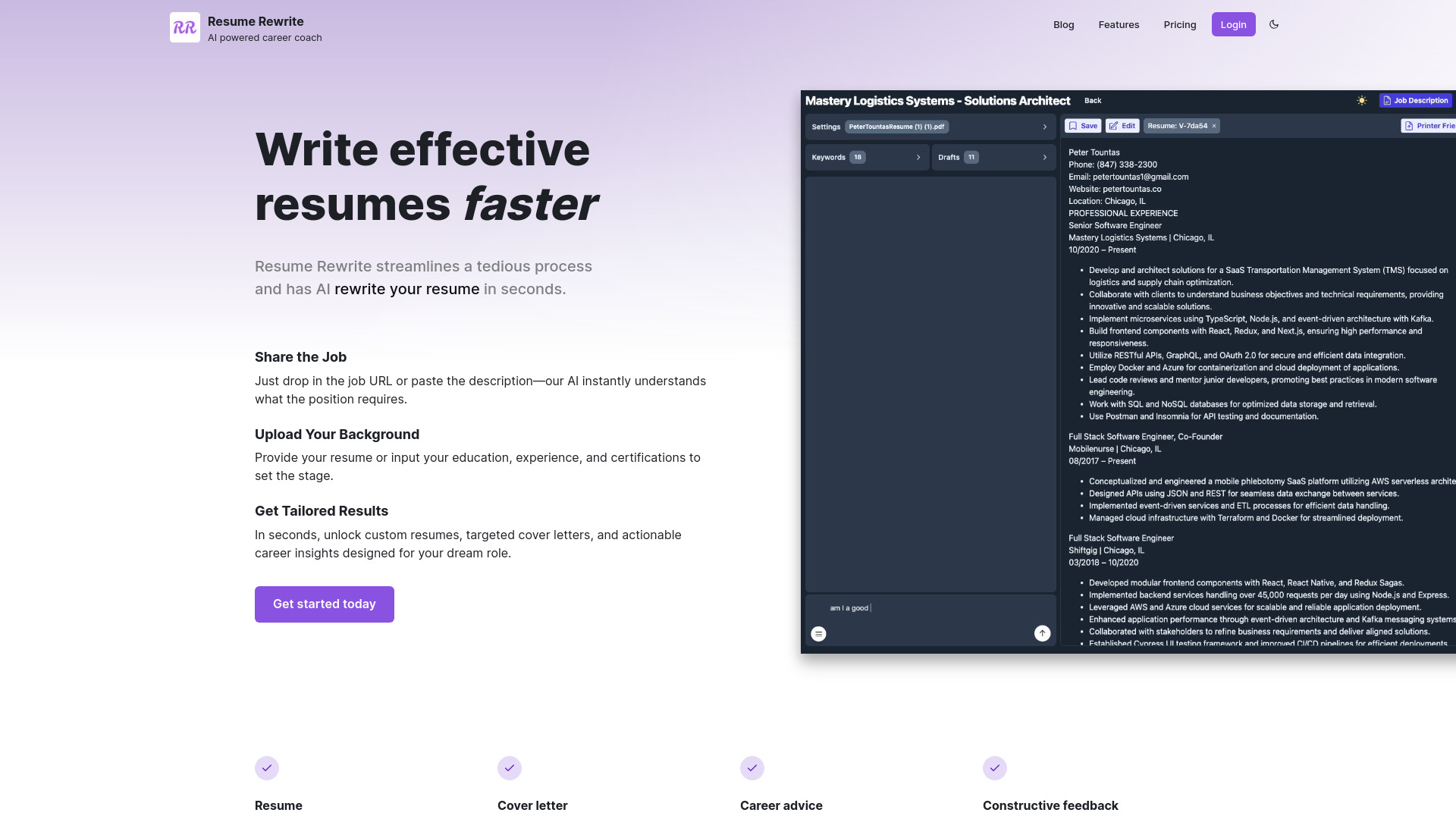
Task: Click the send/submit arrow icon in chat
Action: tap(1042, 632)
